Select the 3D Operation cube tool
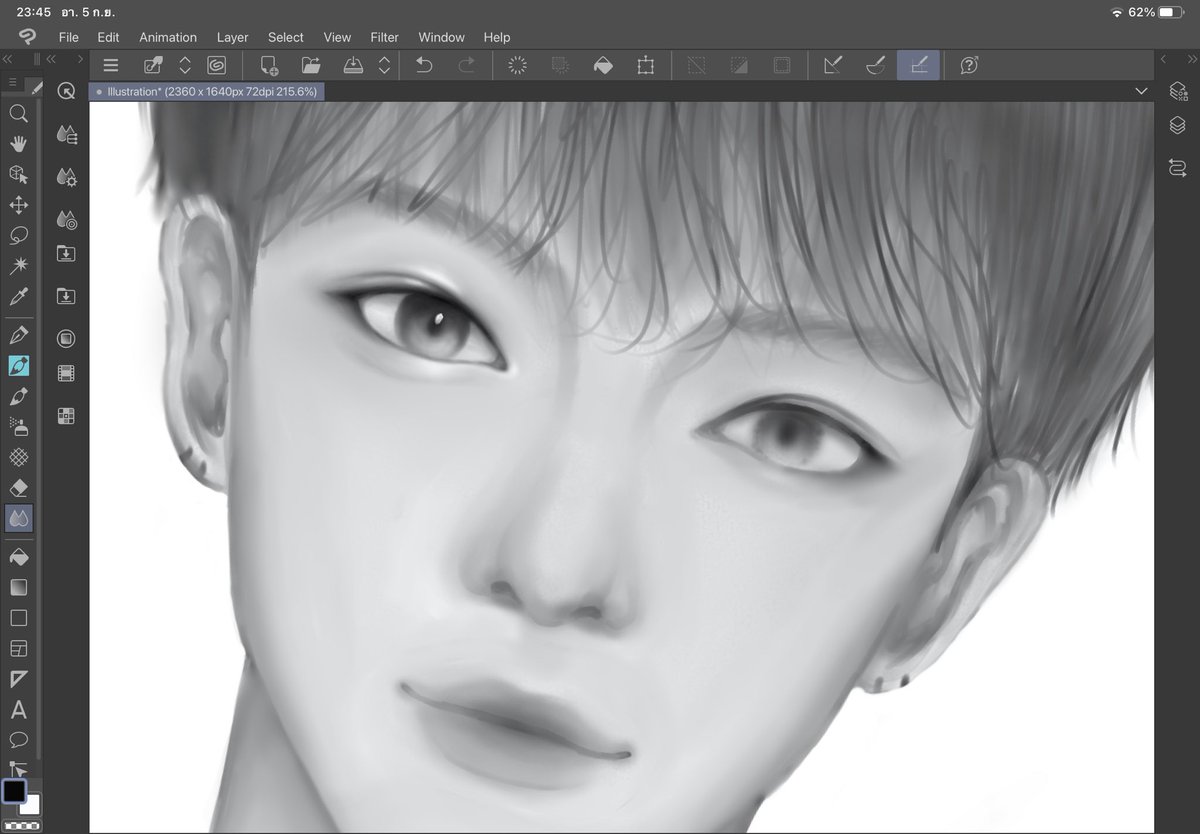Screen dimensions: 1200x834 tap(18, 174)
